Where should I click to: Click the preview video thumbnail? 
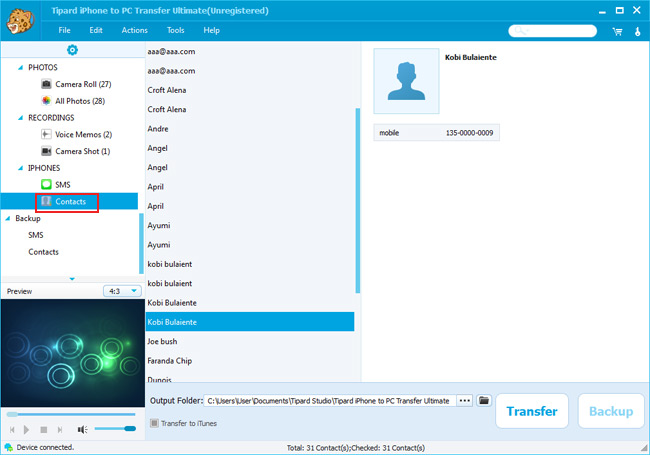pyautogui.click(x=73, y=353)
